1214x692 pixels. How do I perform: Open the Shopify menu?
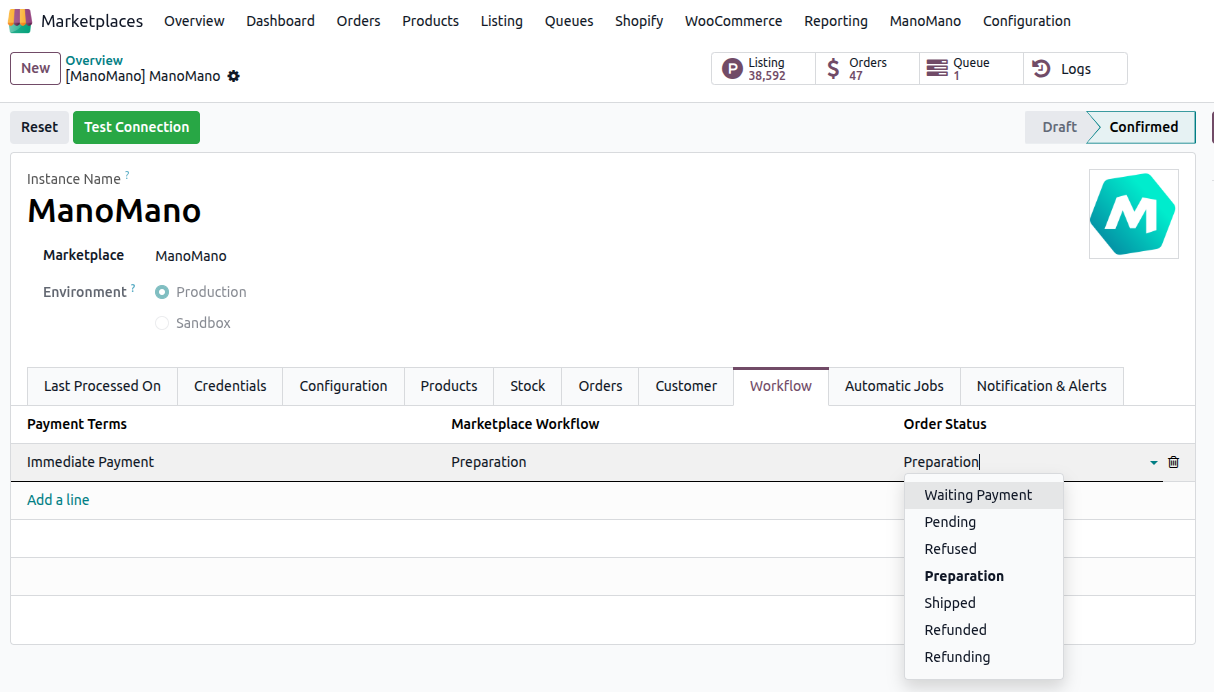tap(639, 21)
